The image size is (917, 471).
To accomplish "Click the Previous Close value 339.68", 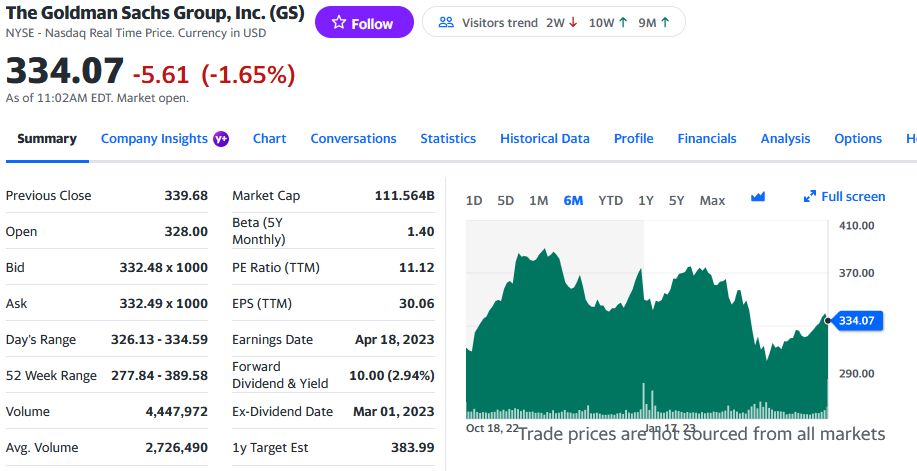I will [186, 195].
